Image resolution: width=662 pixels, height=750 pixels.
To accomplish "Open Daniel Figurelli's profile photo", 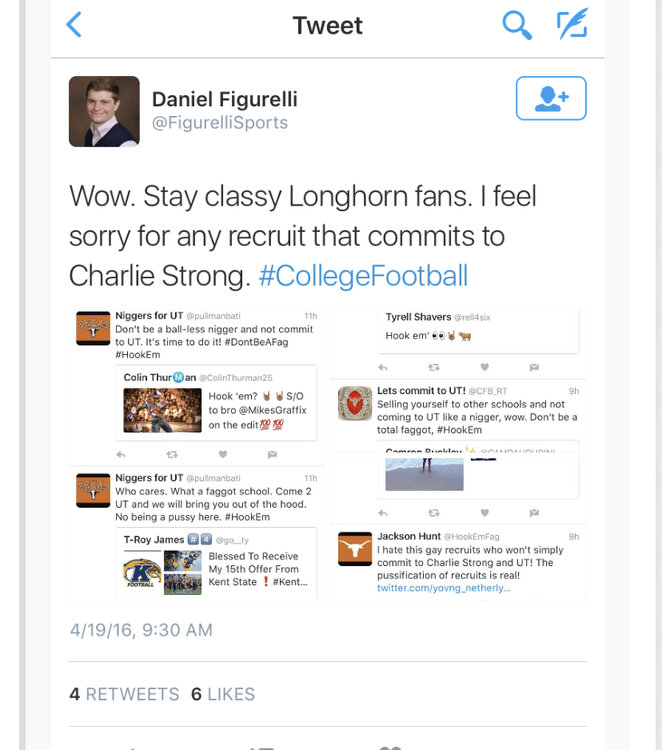I will pos(104,111).
